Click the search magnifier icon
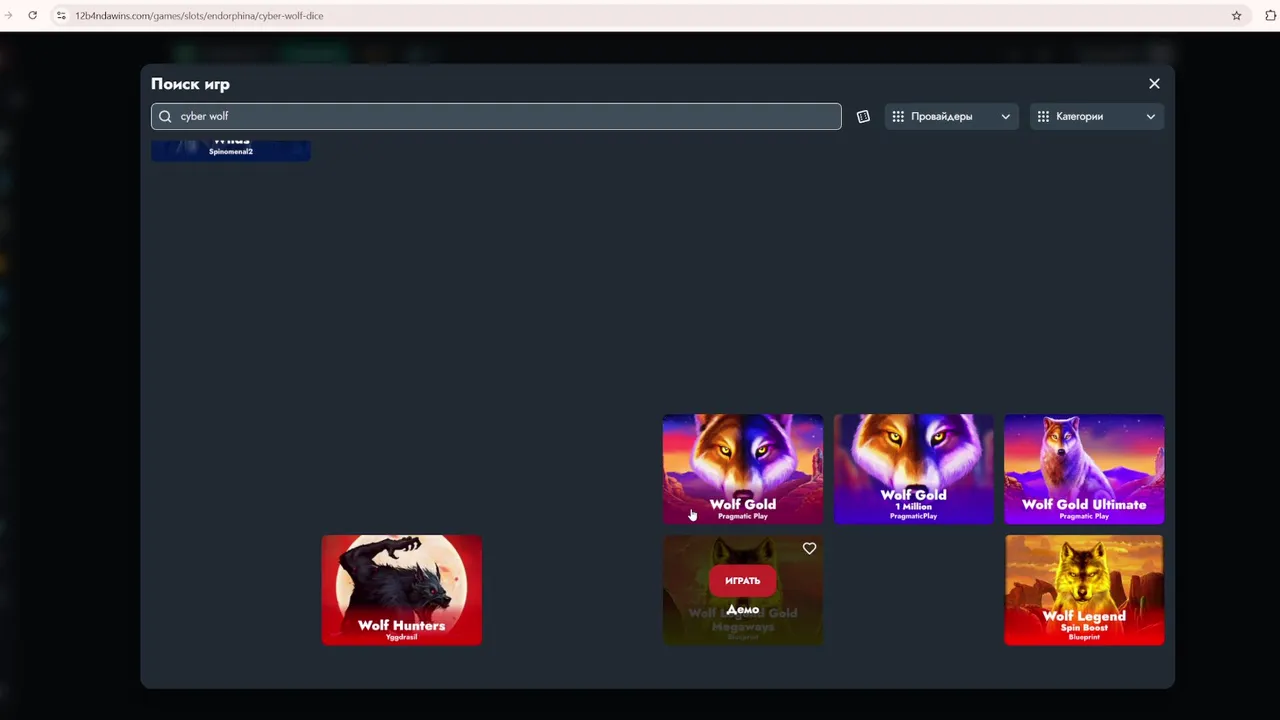The width and height of the screenshot is (1280, 720). [x=166, y=116]
